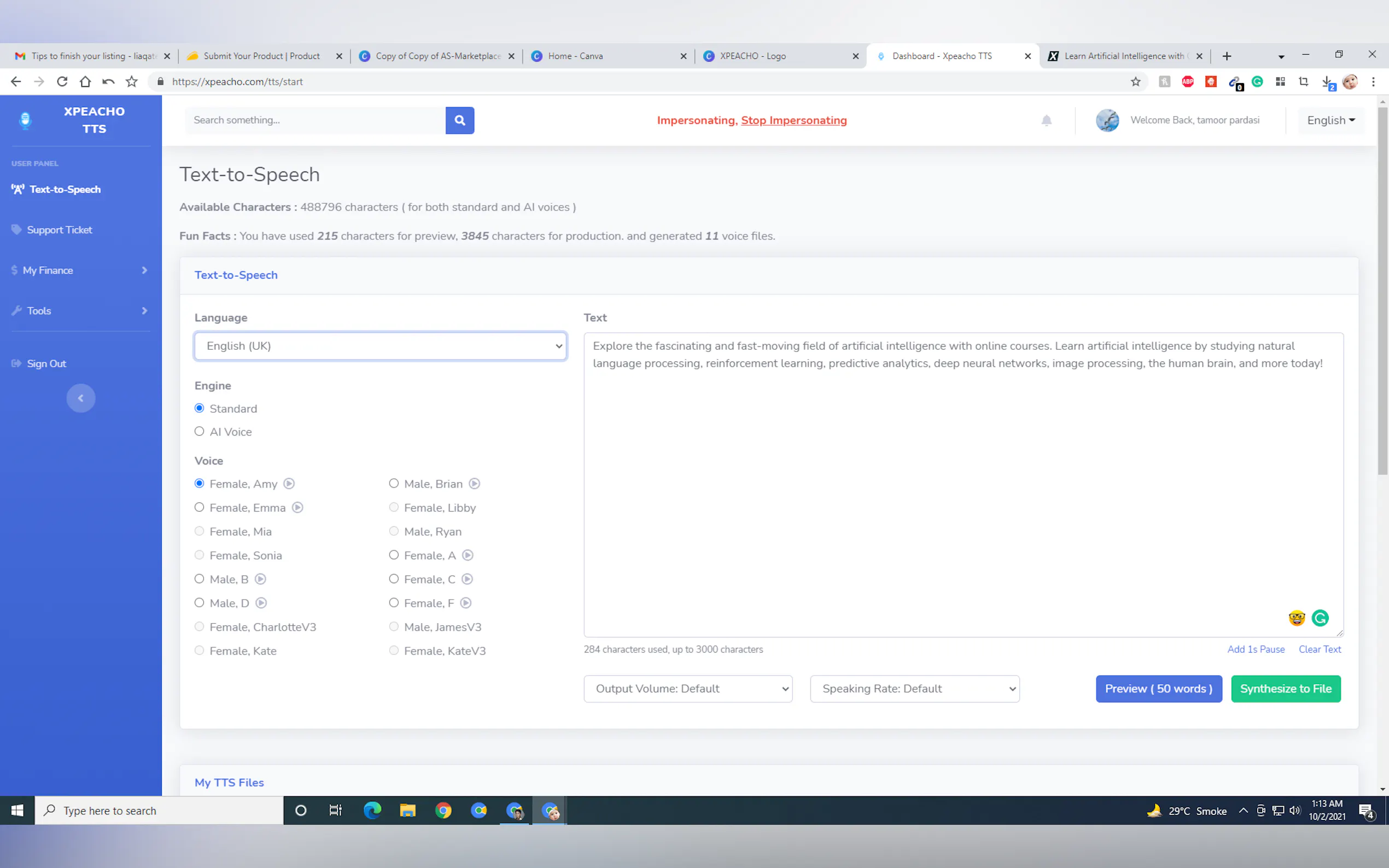Play the Male, Brian voice preview
Viewport: 1389px width, 868px height.
click(x=474, y=483)
